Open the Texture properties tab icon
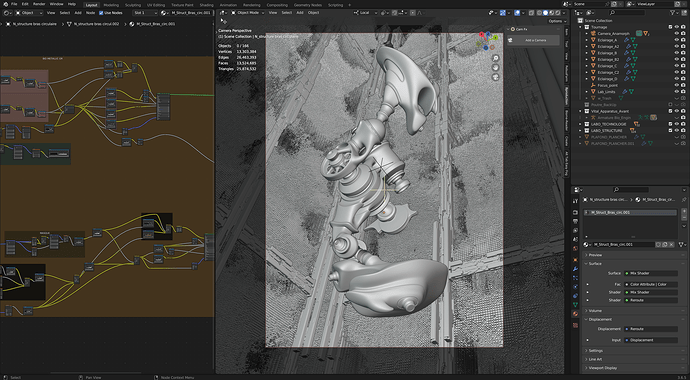The image size is (690, 380). point(576,325)
